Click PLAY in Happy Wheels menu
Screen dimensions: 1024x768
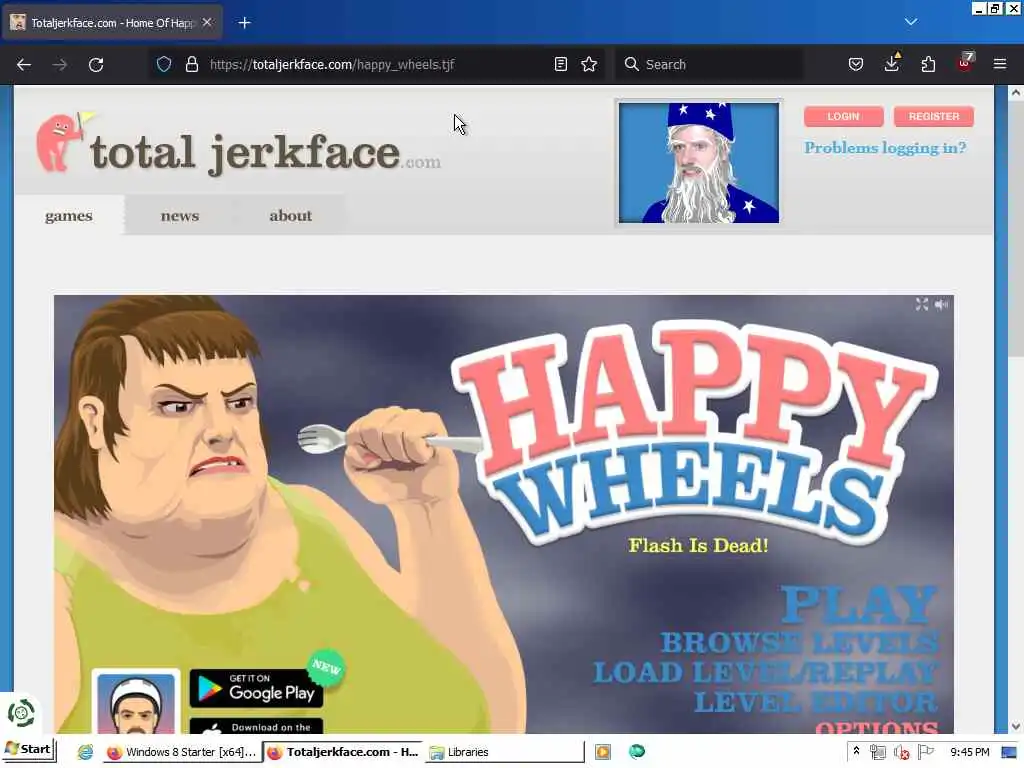(x=859, y=604)
